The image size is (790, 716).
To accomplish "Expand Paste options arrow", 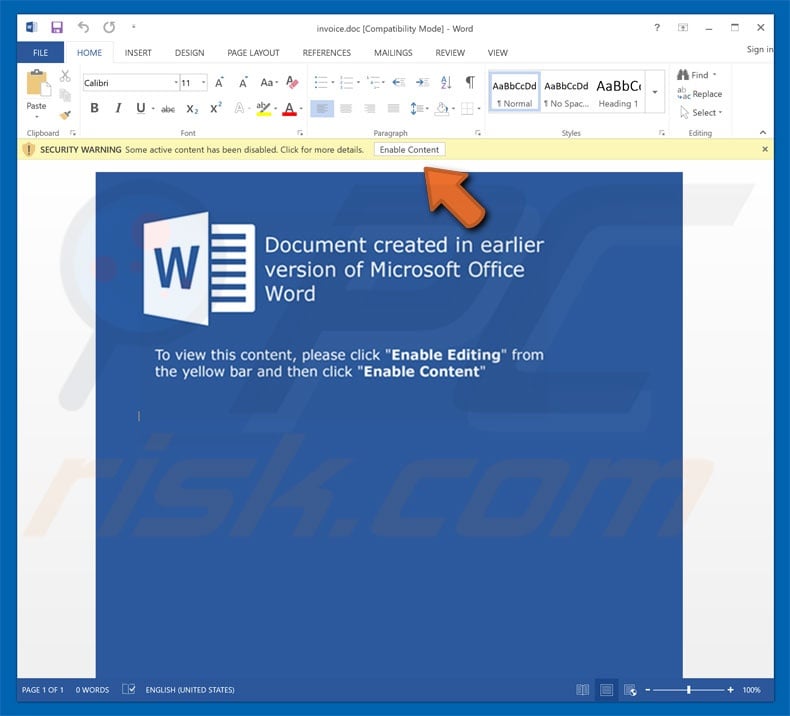I will [37, 117].
